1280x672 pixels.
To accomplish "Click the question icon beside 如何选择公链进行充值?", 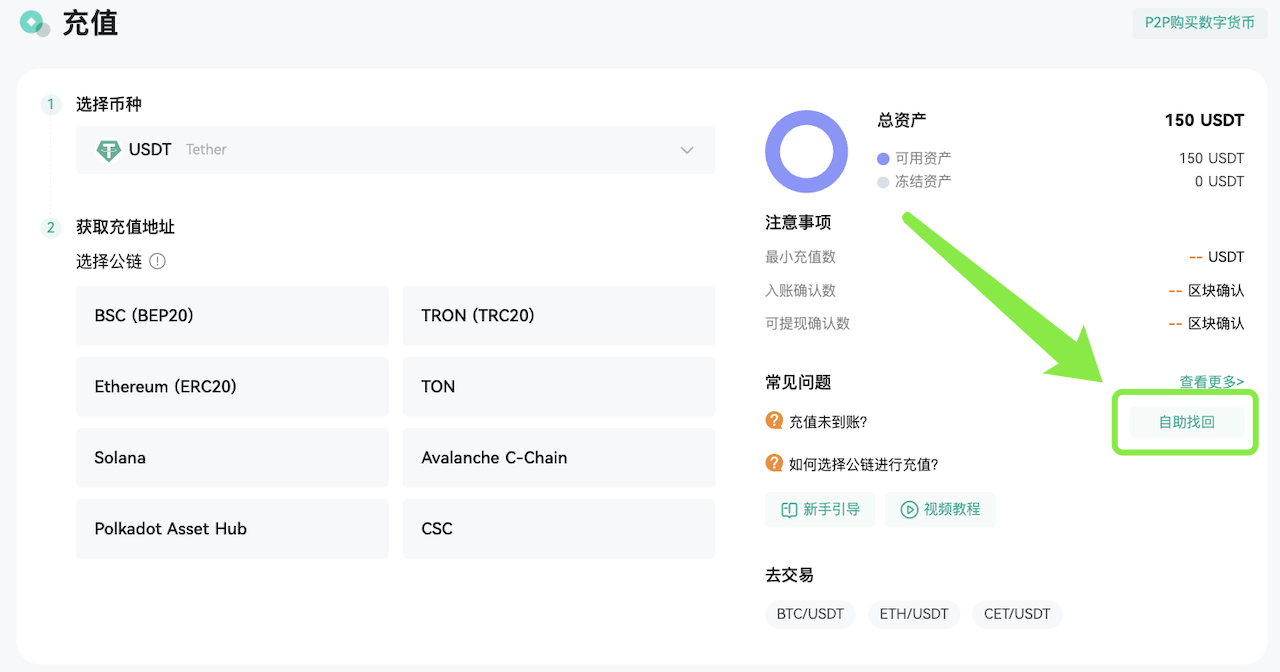I will tap(774, 463).
